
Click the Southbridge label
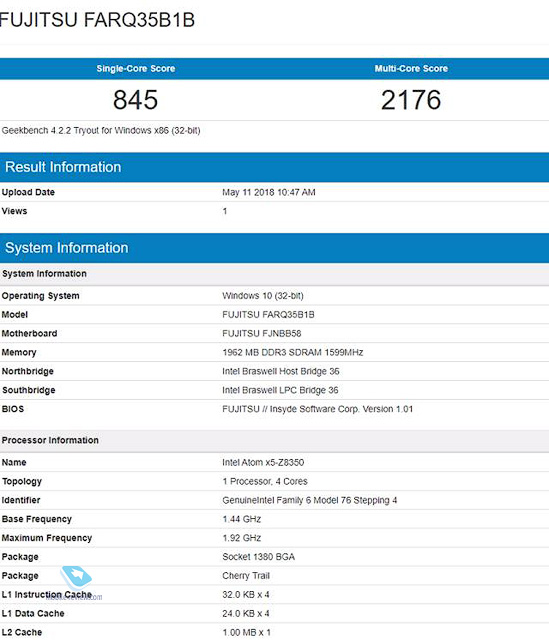(x=29, y=390)
